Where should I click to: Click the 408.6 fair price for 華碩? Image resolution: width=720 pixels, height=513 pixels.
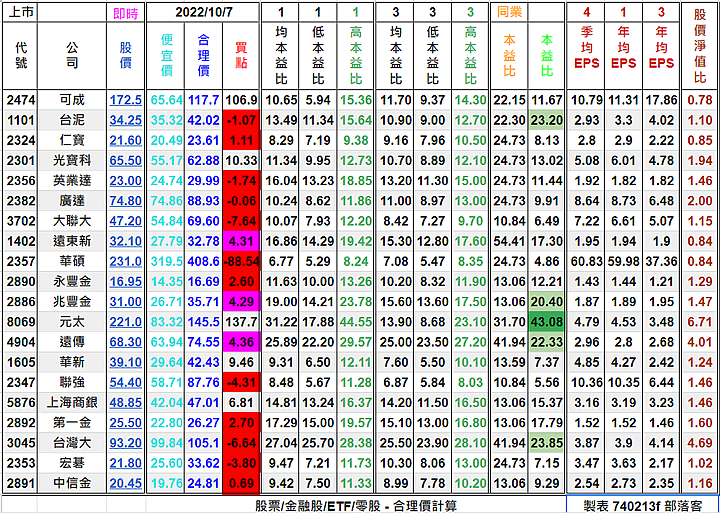203,261
